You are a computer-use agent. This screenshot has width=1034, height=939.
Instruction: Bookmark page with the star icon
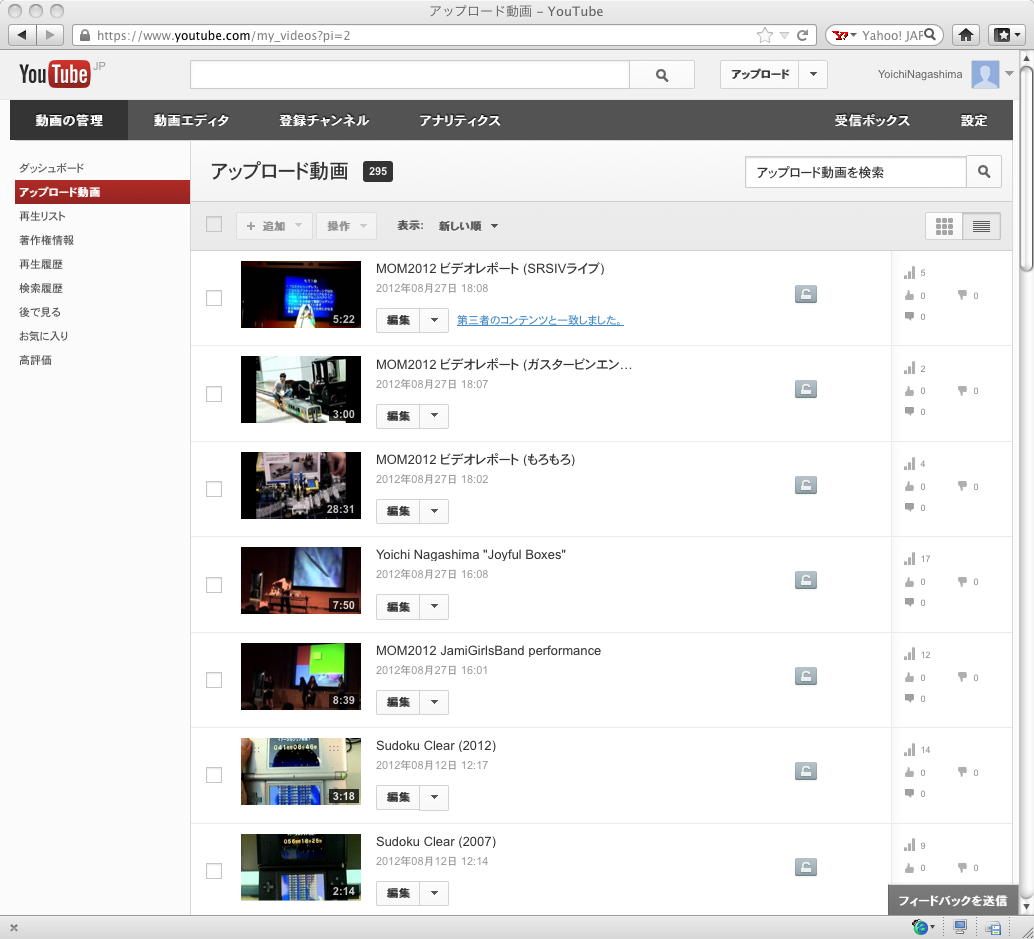pyautogui.click(x=764, y=35)
